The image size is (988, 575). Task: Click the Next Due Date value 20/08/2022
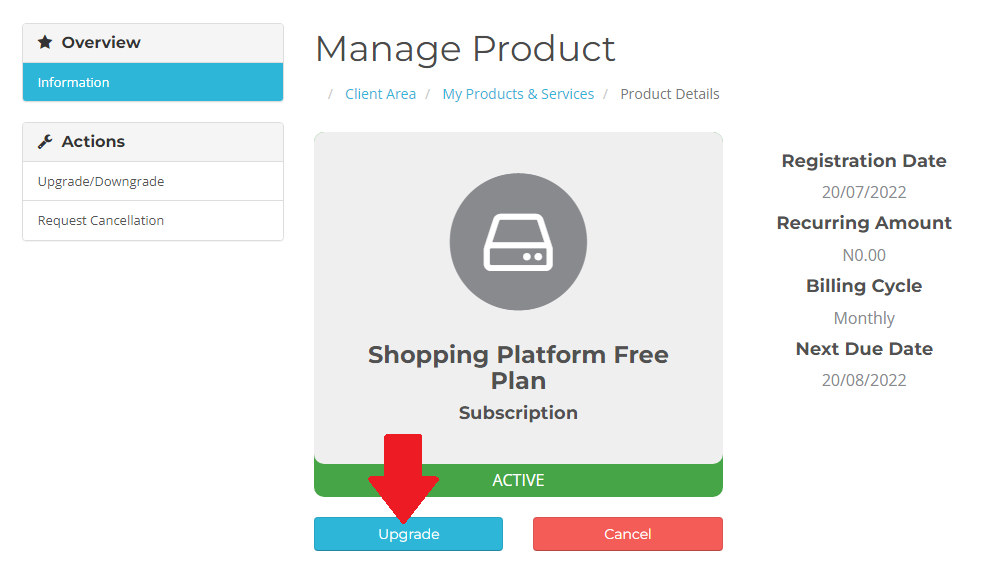[864, 380]
